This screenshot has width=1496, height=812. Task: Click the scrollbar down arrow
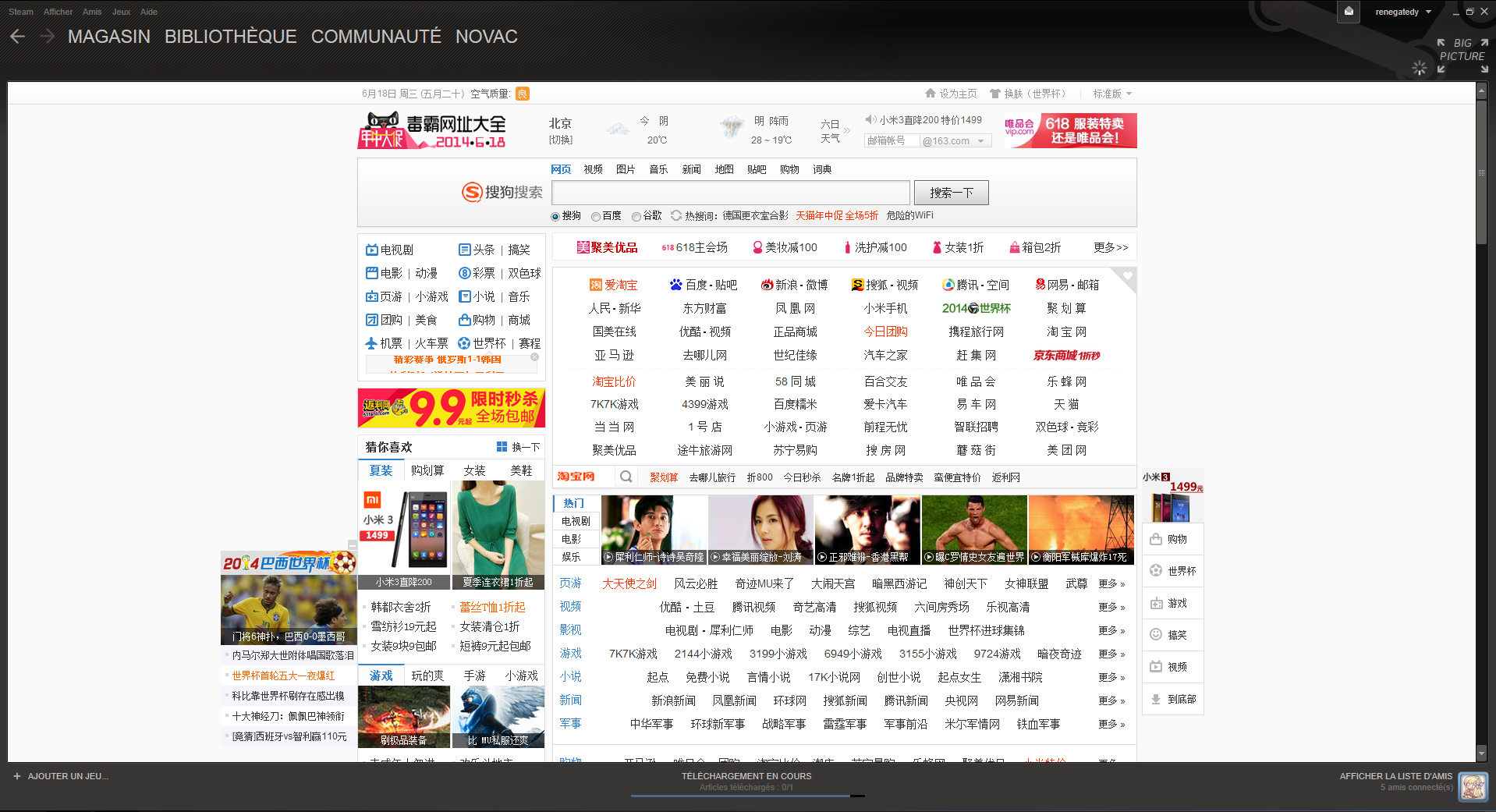tap(1482, 753)
